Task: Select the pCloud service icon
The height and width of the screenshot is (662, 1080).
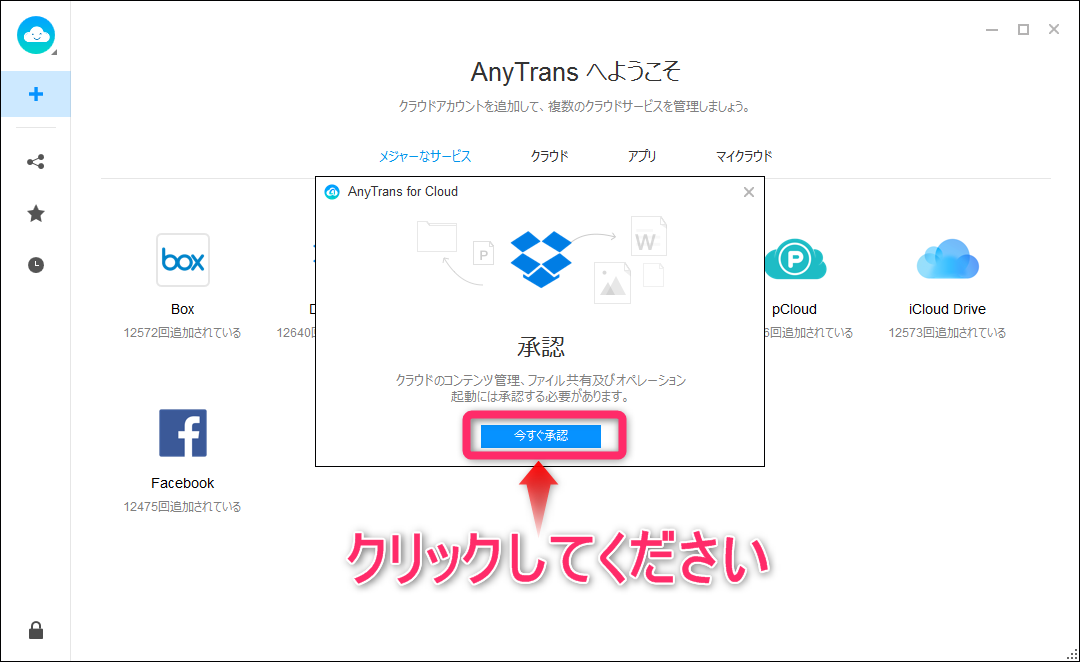Action: tap(795, 259)
